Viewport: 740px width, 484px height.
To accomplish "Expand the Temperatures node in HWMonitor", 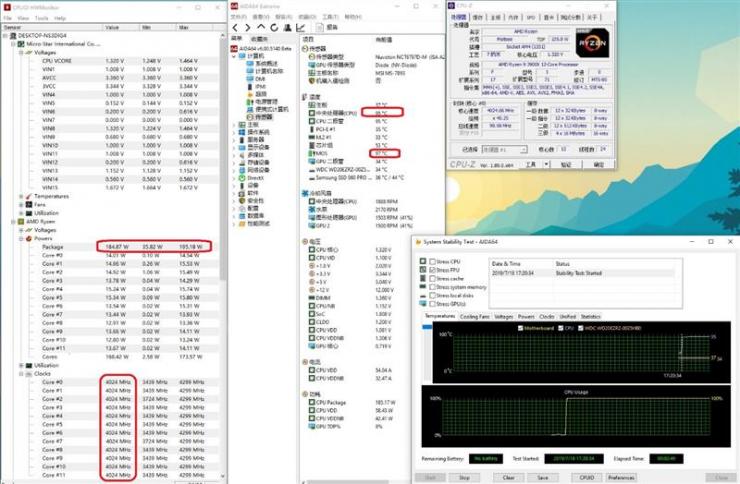I will pyautogui.click(x=21, y=196).
